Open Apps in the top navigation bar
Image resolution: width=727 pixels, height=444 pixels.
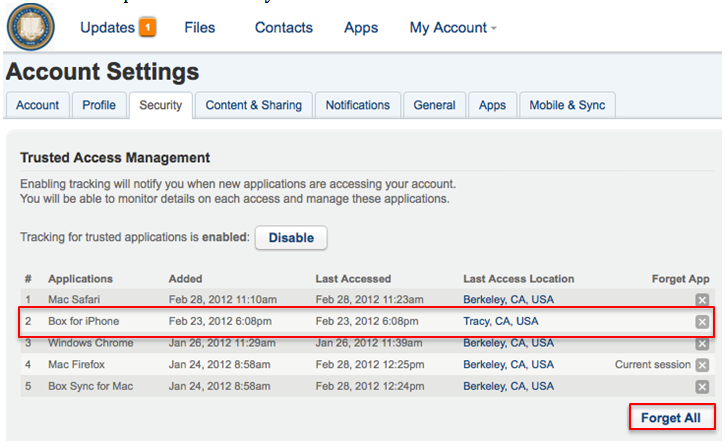tap(361, 28)
